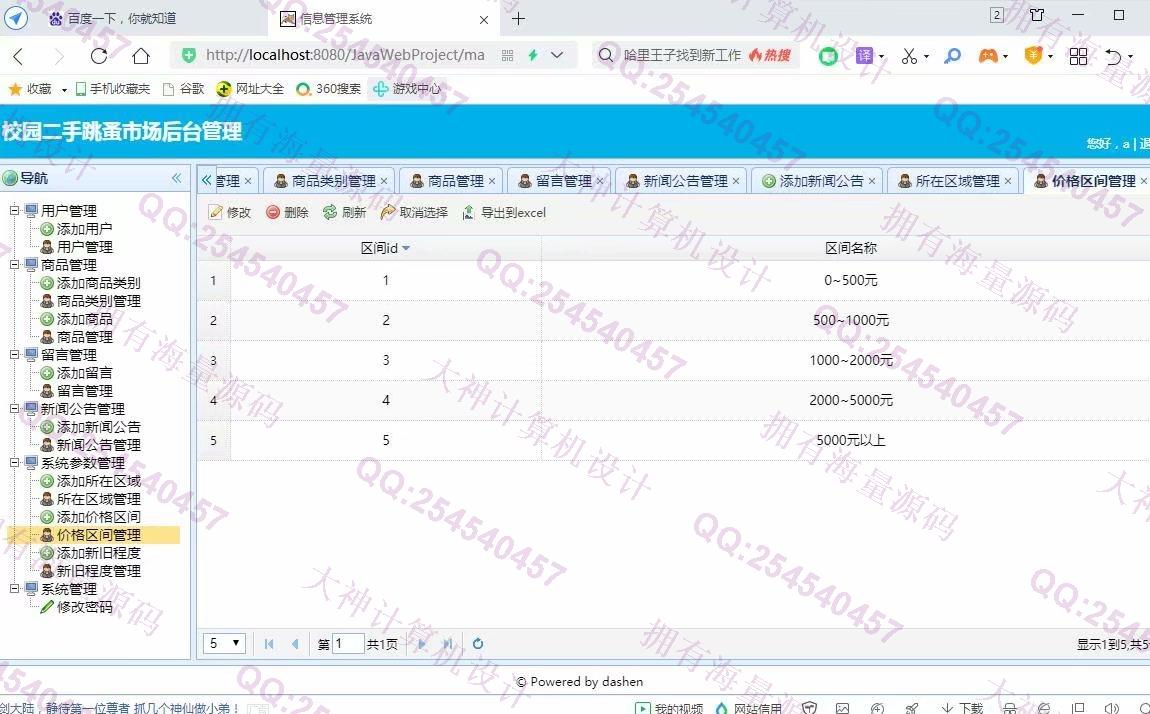Collapse the 商品管理 tree folder
The image size is (1150, 714).
tap(14, 265)
